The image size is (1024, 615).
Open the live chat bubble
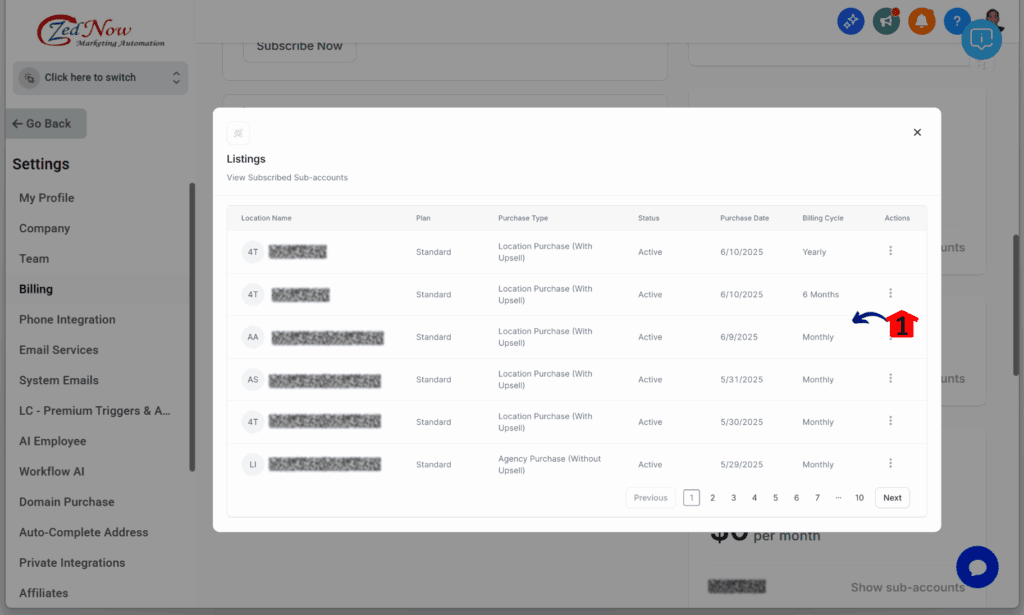[977, 567]
